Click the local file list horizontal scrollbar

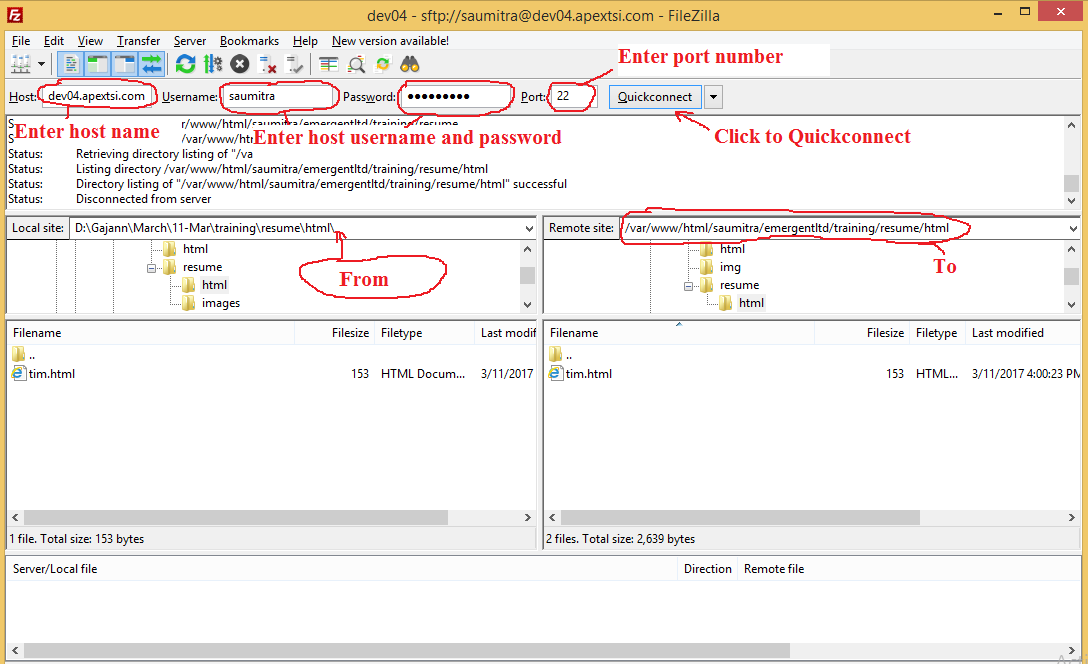(x=236, y=518)
